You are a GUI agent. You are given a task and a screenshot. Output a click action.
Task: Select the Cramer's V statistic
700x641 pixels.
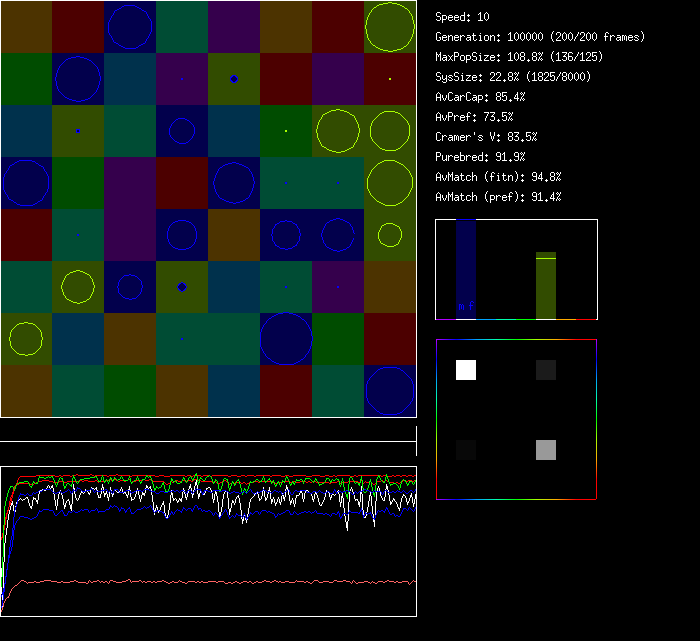tap(487, 137)
